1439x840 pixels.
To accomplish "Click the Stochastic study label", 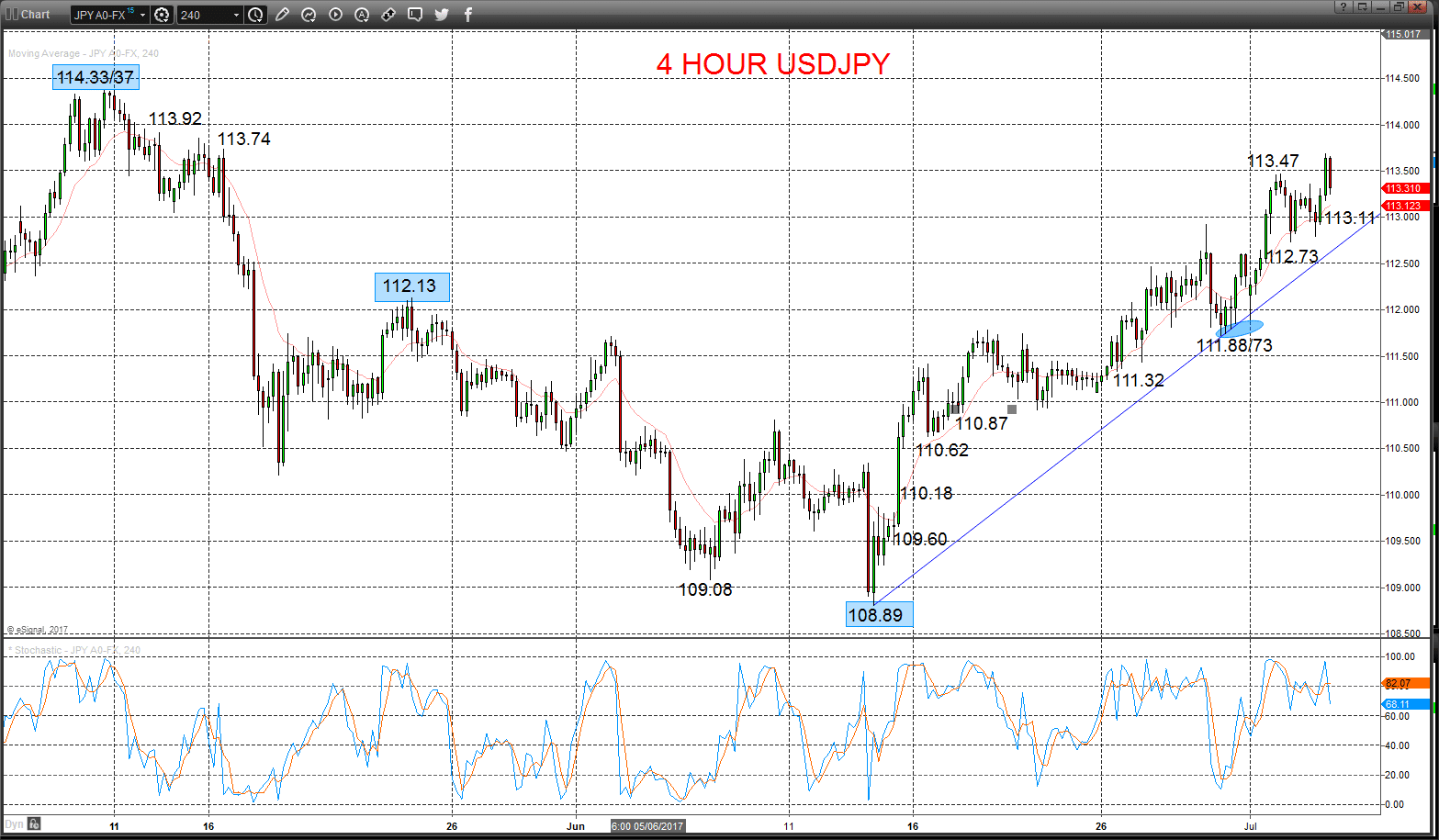I will pyautogui.click(x=74, y=650).
